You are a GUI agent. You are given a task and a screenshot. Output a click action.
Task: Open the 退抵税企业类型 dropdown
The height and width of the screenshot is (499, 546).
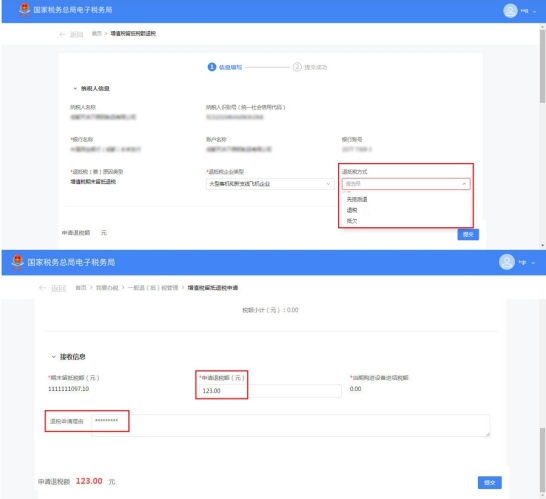[x=270, y=184]
